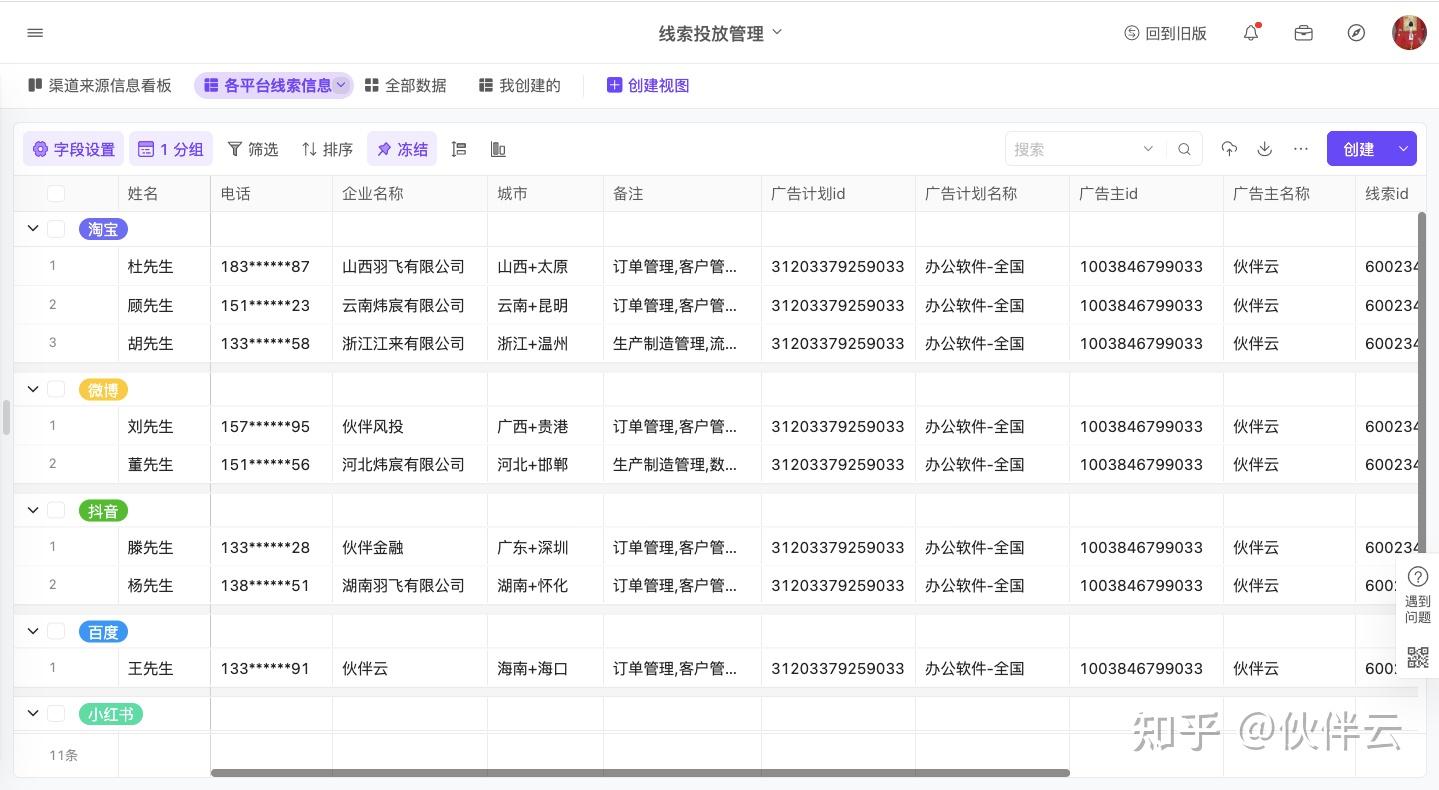Image resolution: width=1439 pixels, height=790 pixels.
Task: Open the briefcase workspace icon
Action: 1303,33
